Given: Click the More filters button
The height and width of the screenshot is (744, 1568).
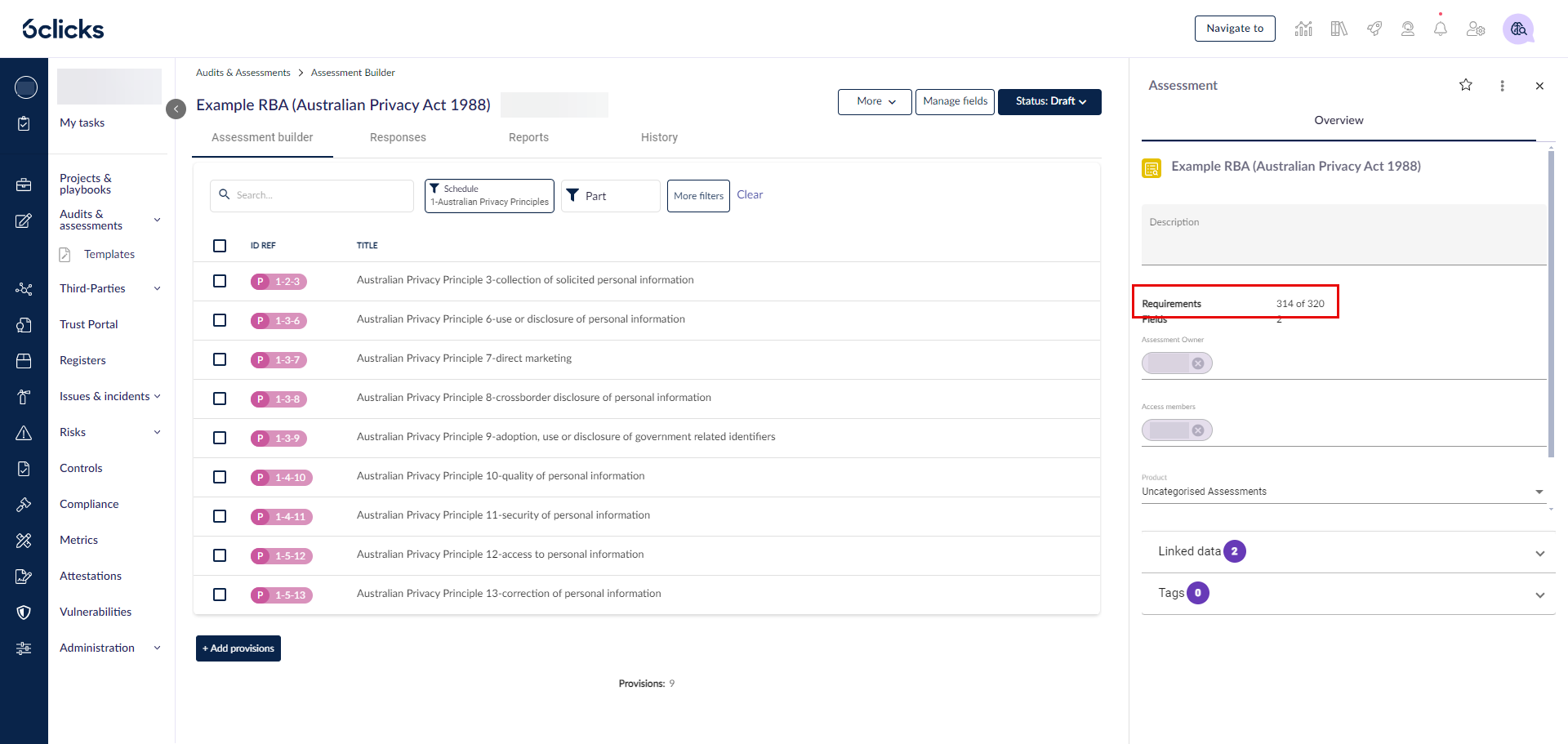Looking at the screenshot, I should (x=698, y=196).
